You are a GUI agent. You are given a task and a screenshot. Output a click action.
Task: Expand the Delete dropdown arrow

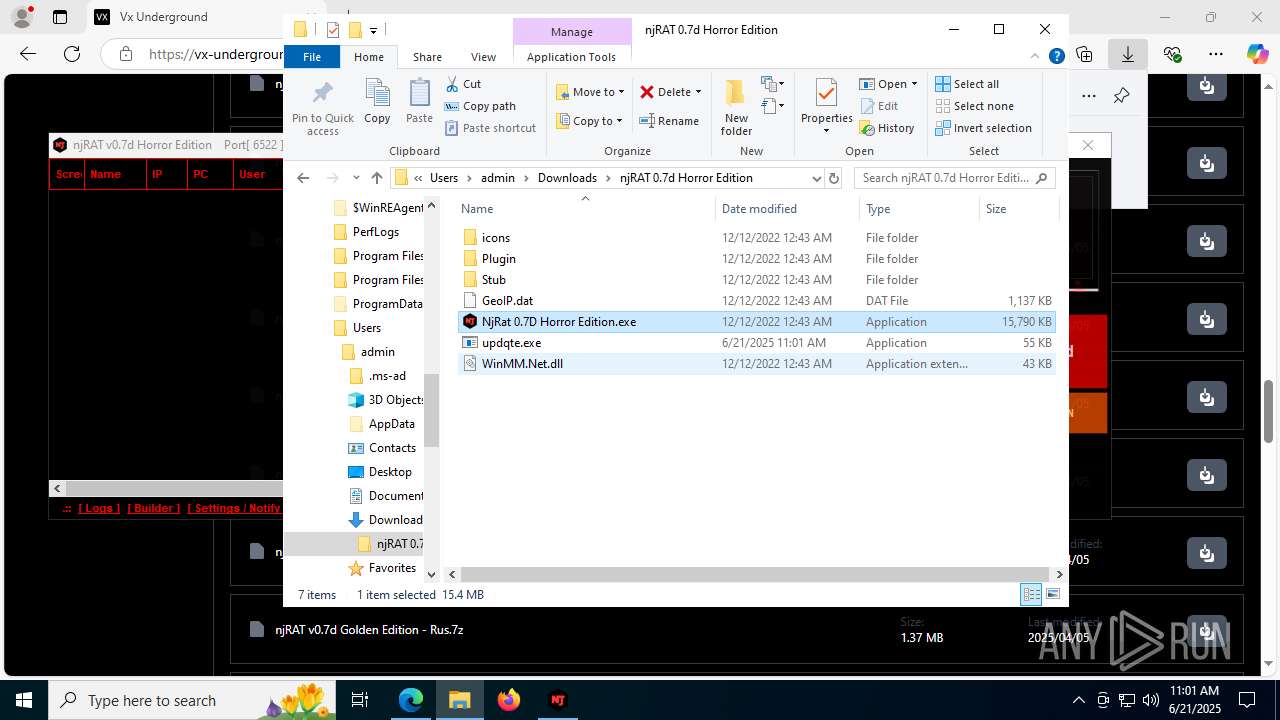click(x=698, y=92)
